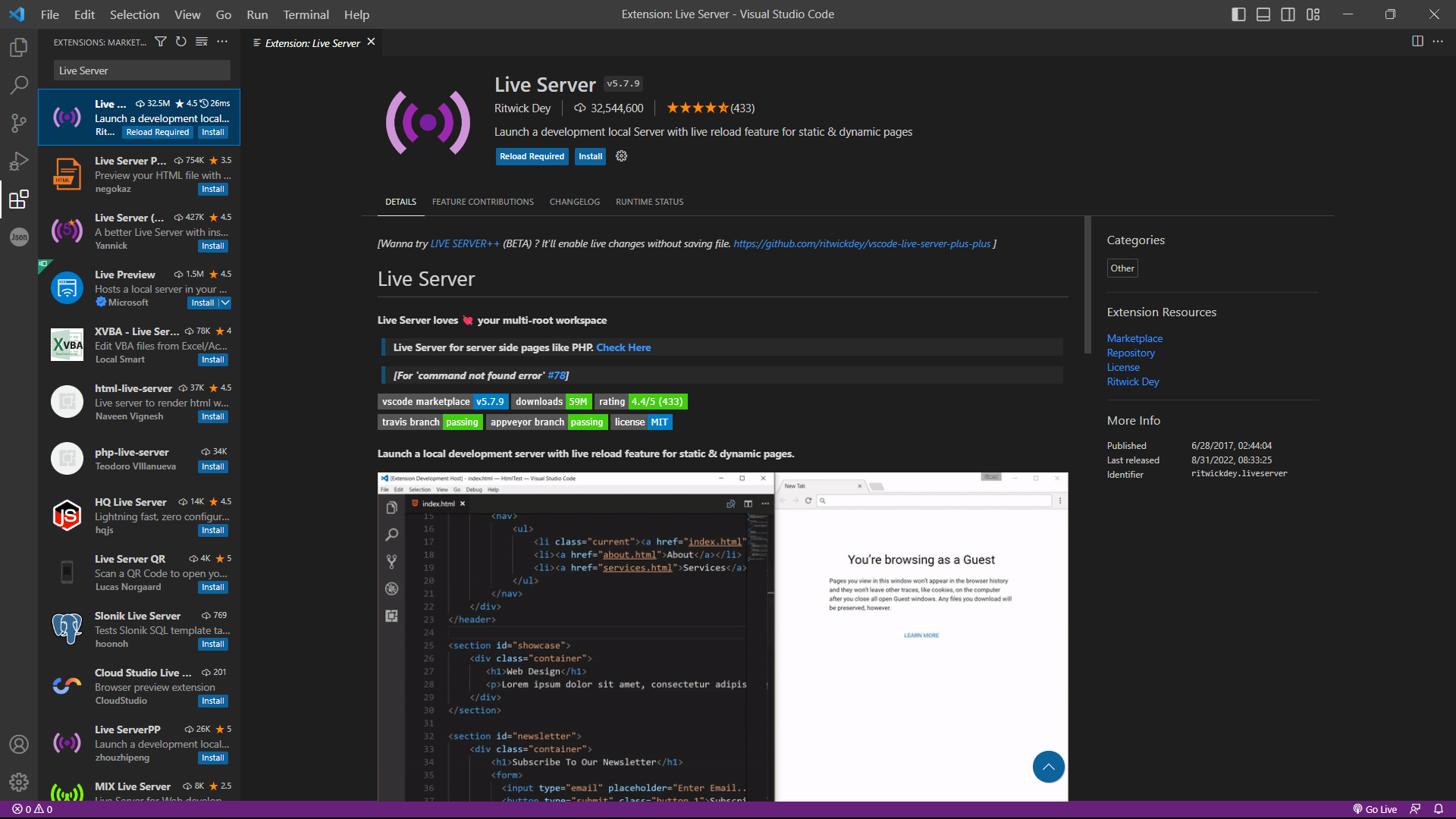The width and height of the screenshot is (1456, 819).
Task: Clear extensions search results icon
Action: [202, 42]
